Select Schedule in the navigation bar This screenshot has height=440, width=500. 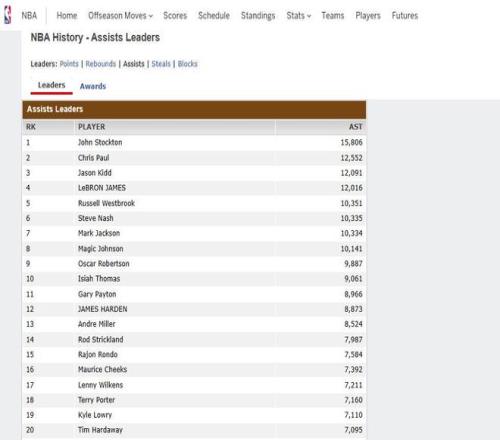point(214,16)
